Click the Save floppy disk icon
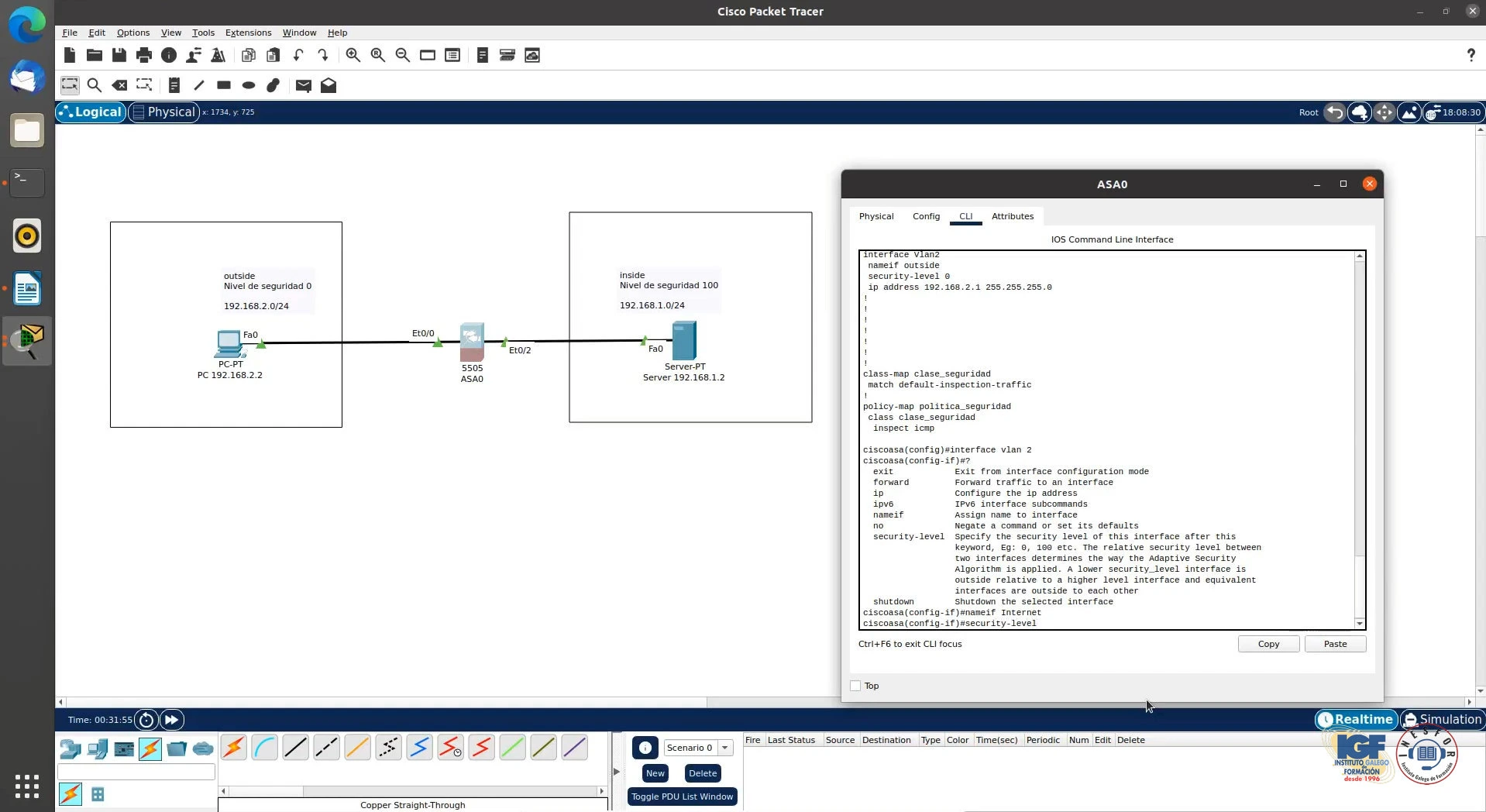The image size is (1486, 812). tap(119, 55)
